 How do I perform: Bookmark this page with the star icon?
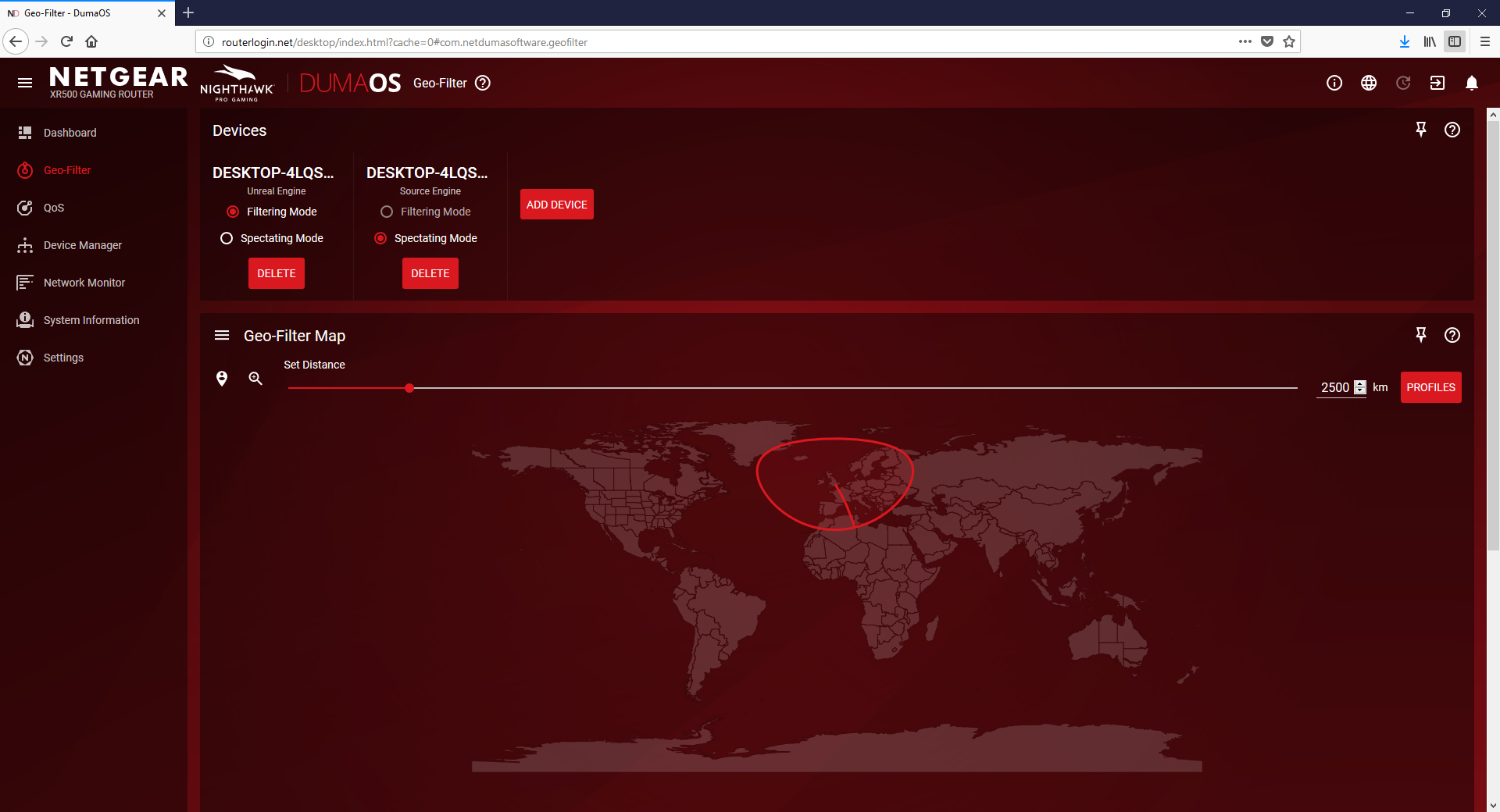click(1289, 41)
